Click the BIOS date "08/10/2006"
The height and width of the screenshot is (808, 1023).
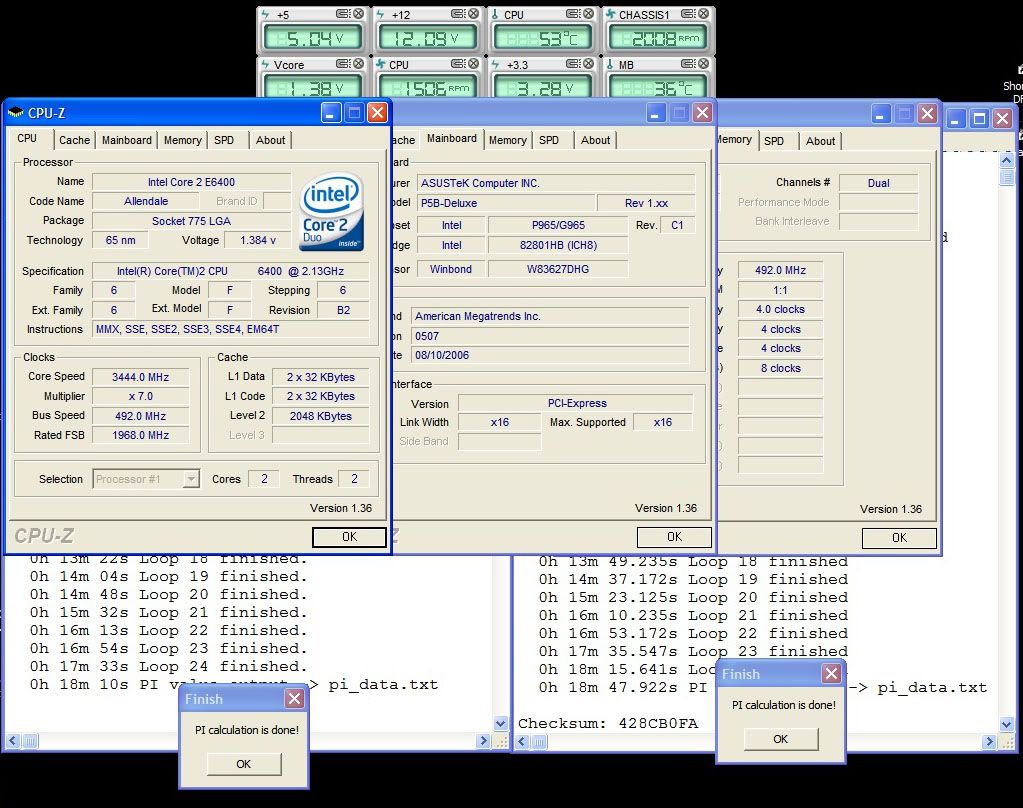[x=550, y=355]
